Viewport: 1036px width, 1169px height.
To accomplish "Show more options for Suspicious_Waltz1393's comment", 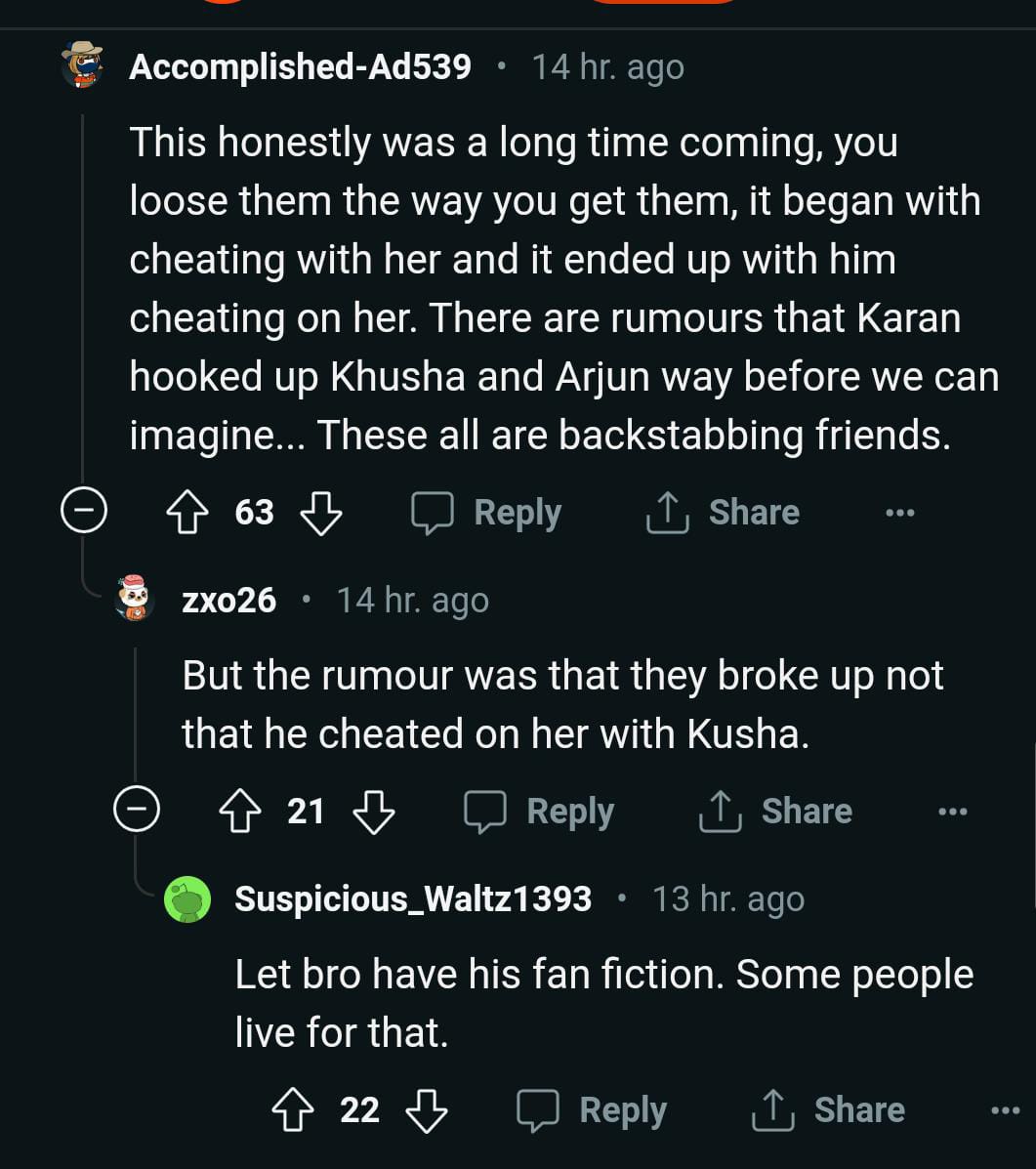I will [x=1005, y=1110].
